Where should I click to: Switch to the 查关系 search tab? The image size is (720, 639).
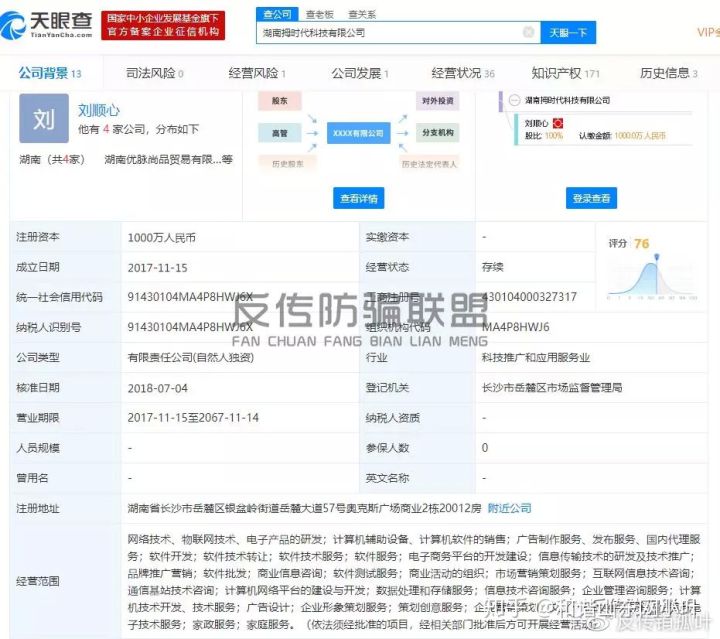(x=362, y=14)
